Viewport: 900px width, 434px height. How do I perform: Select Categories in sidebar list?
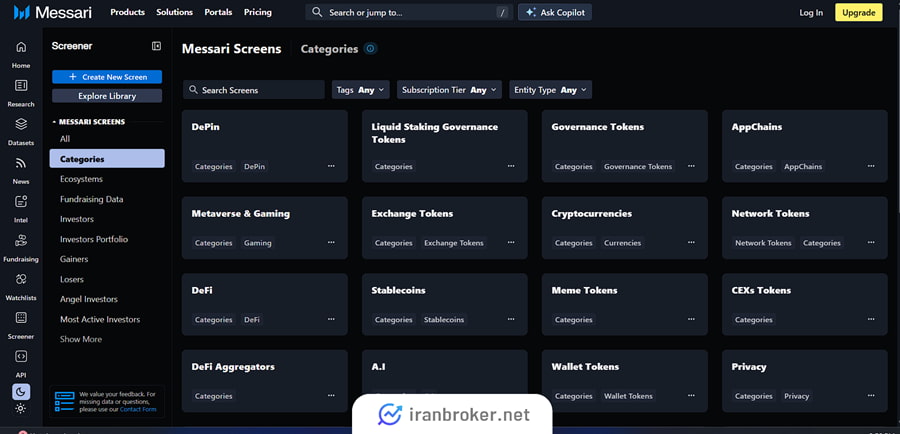click(107, 158)
